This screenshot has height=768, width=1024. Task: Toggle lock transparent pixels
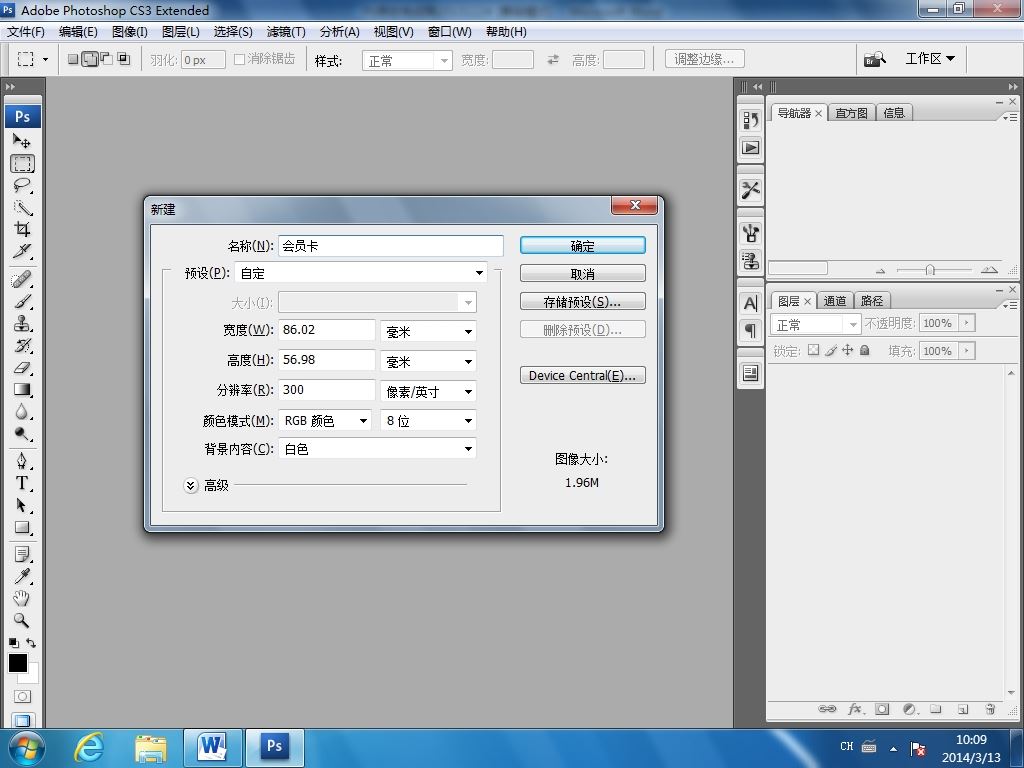(813, 350)
